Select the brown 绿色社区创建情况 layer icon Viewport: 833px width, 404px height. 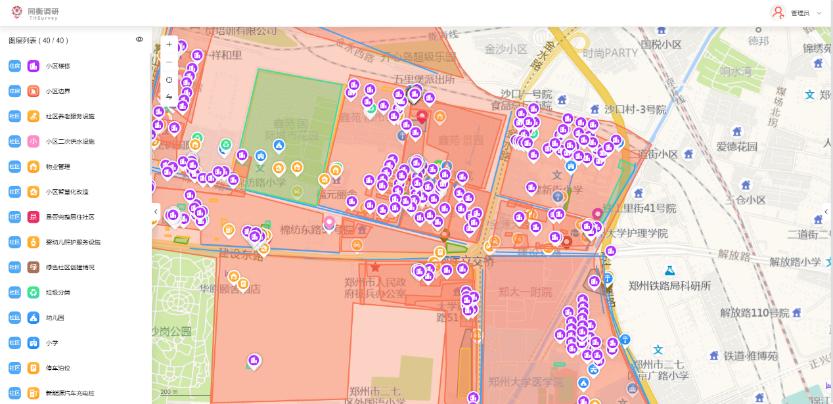point(33,267)
